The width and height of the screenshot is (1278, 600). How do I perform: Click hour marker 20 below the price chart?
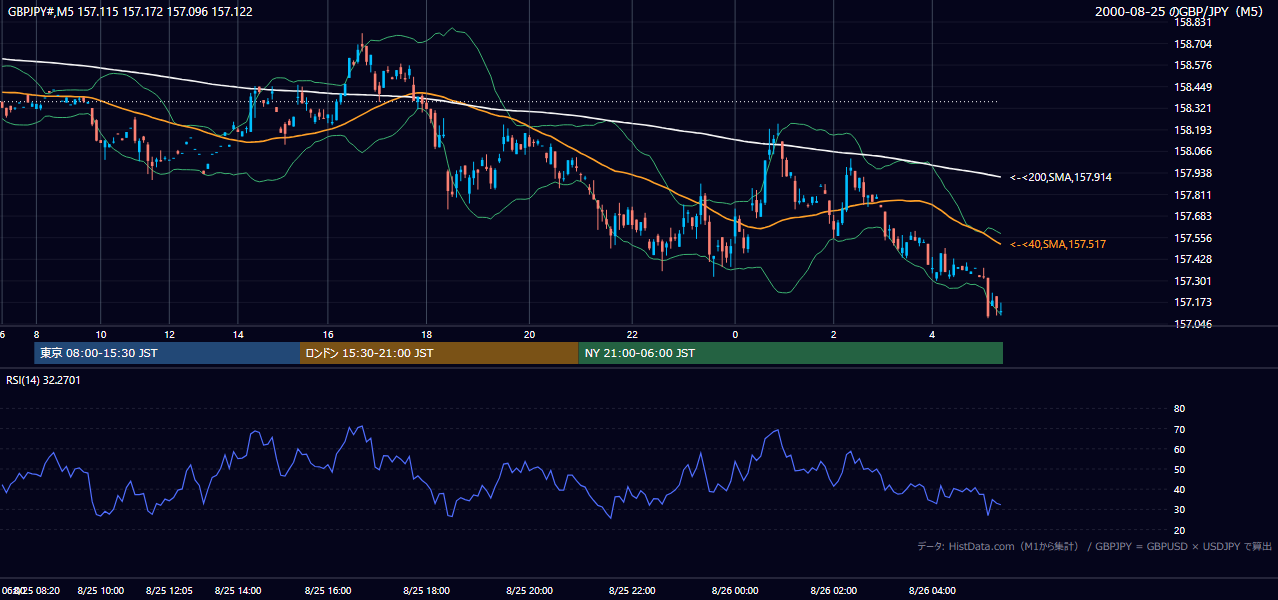click(x=530, y=334)
